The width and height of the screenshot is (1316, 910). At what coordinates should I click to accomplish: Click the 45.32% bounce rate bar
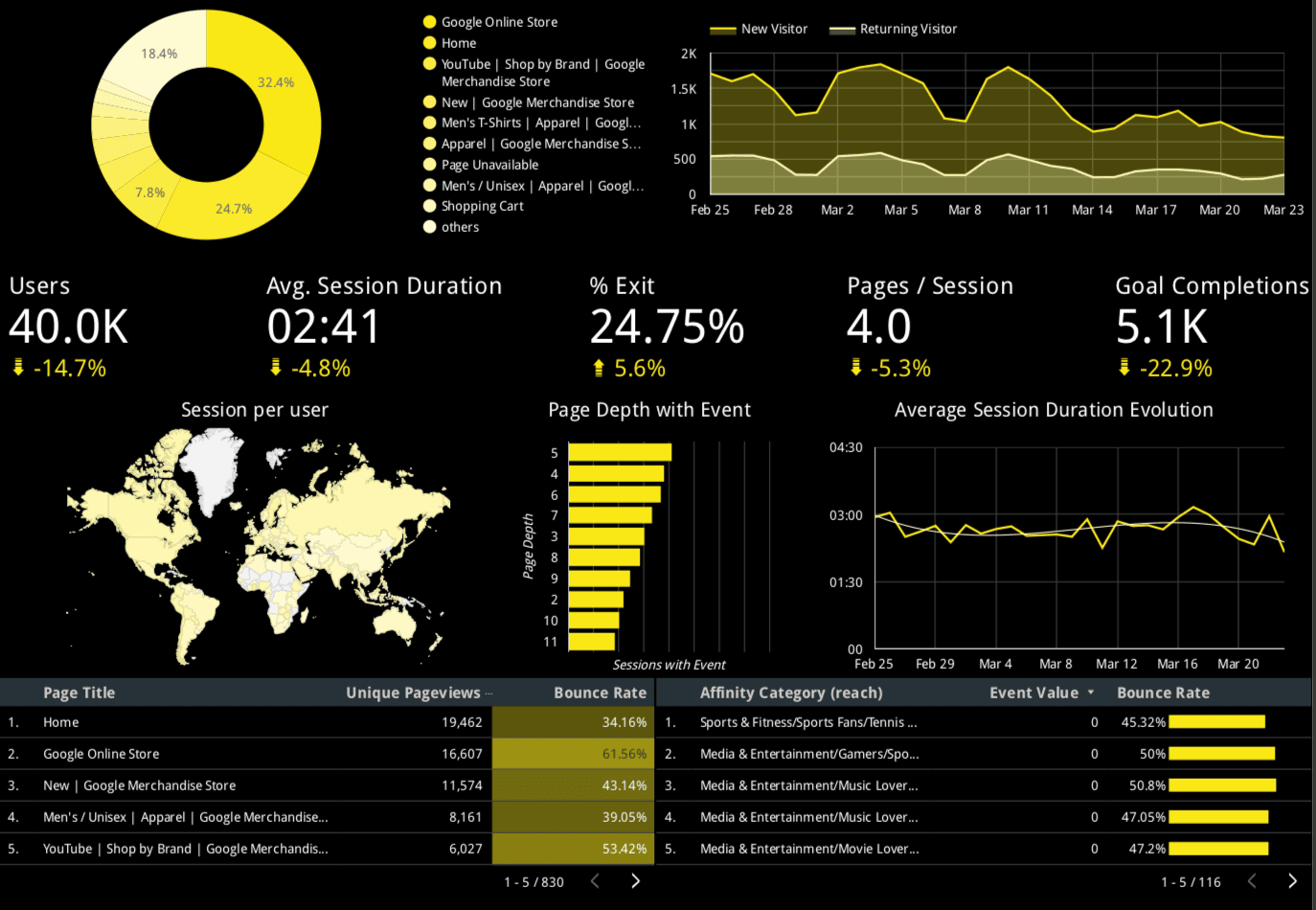click(1216, 722)
